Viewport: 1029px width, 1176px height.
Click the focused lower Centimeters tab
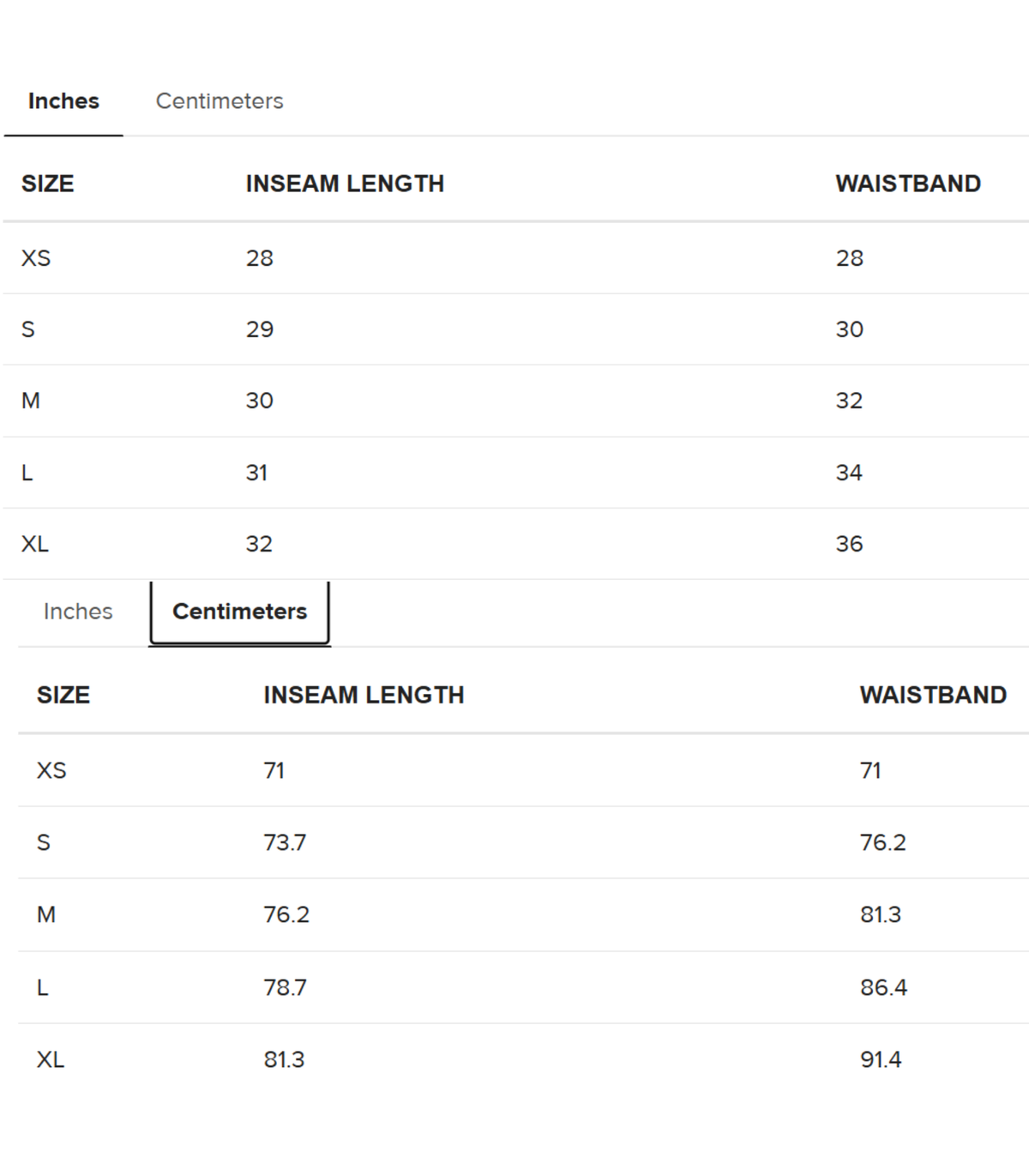coord(239,612)
